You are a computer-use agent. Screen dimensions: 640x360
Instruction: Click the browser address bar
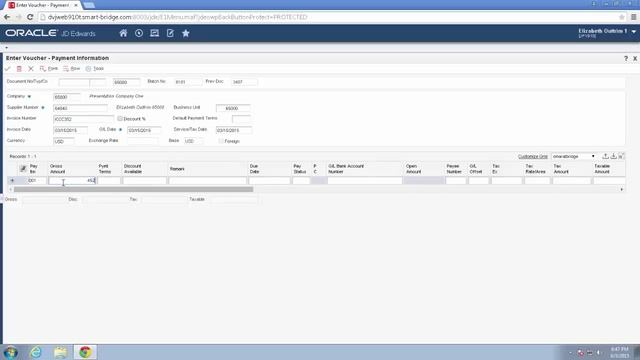(x=327, y=17)
